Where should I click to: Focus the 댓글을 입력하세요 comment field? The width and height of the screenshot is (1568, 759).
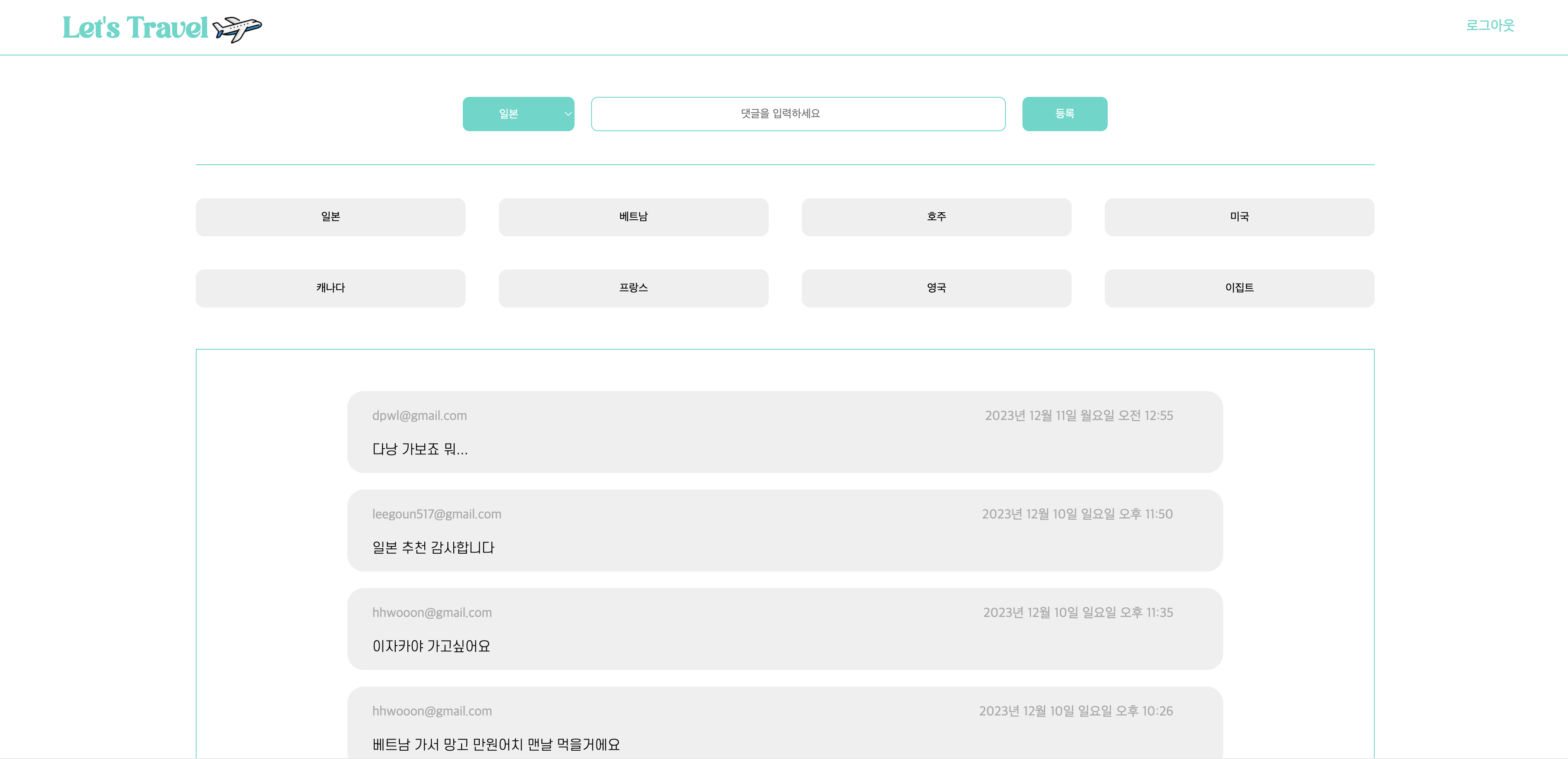click(797, 114)
